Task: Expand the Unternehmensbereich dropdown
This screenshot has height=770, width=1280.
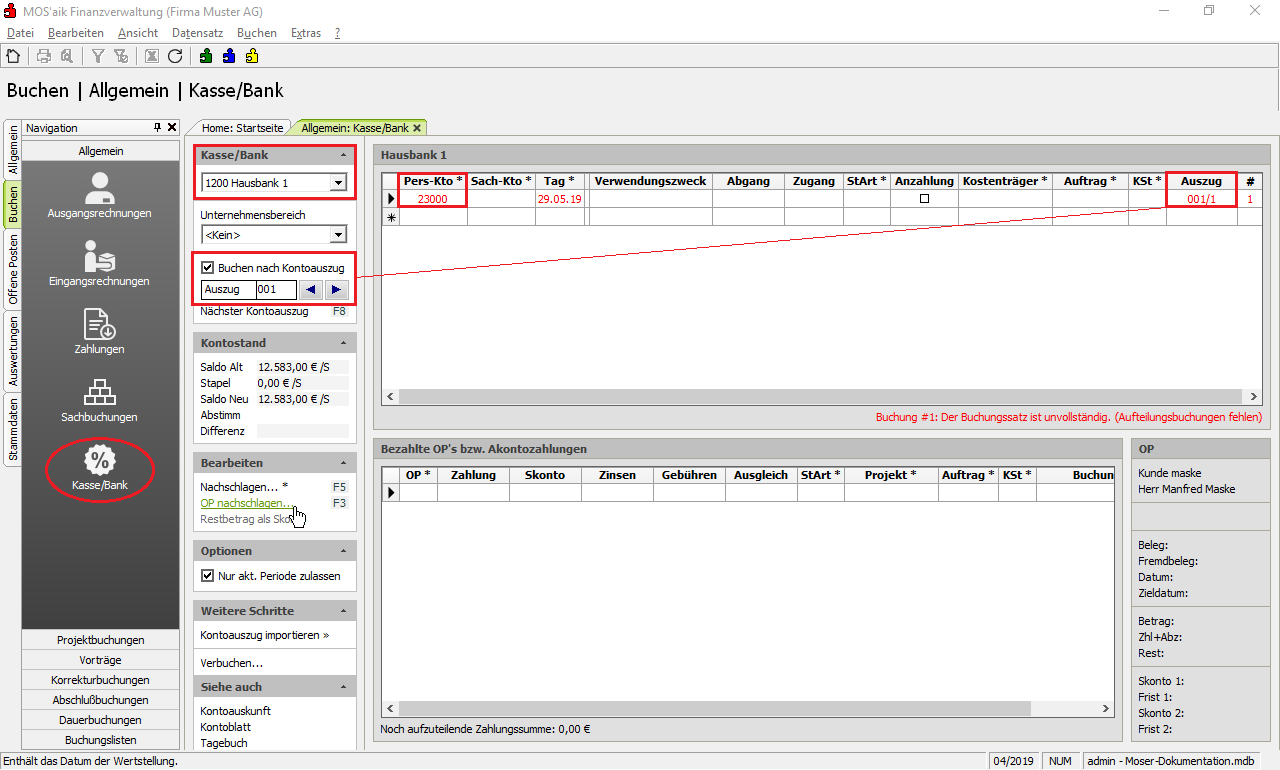Action: 338,235
